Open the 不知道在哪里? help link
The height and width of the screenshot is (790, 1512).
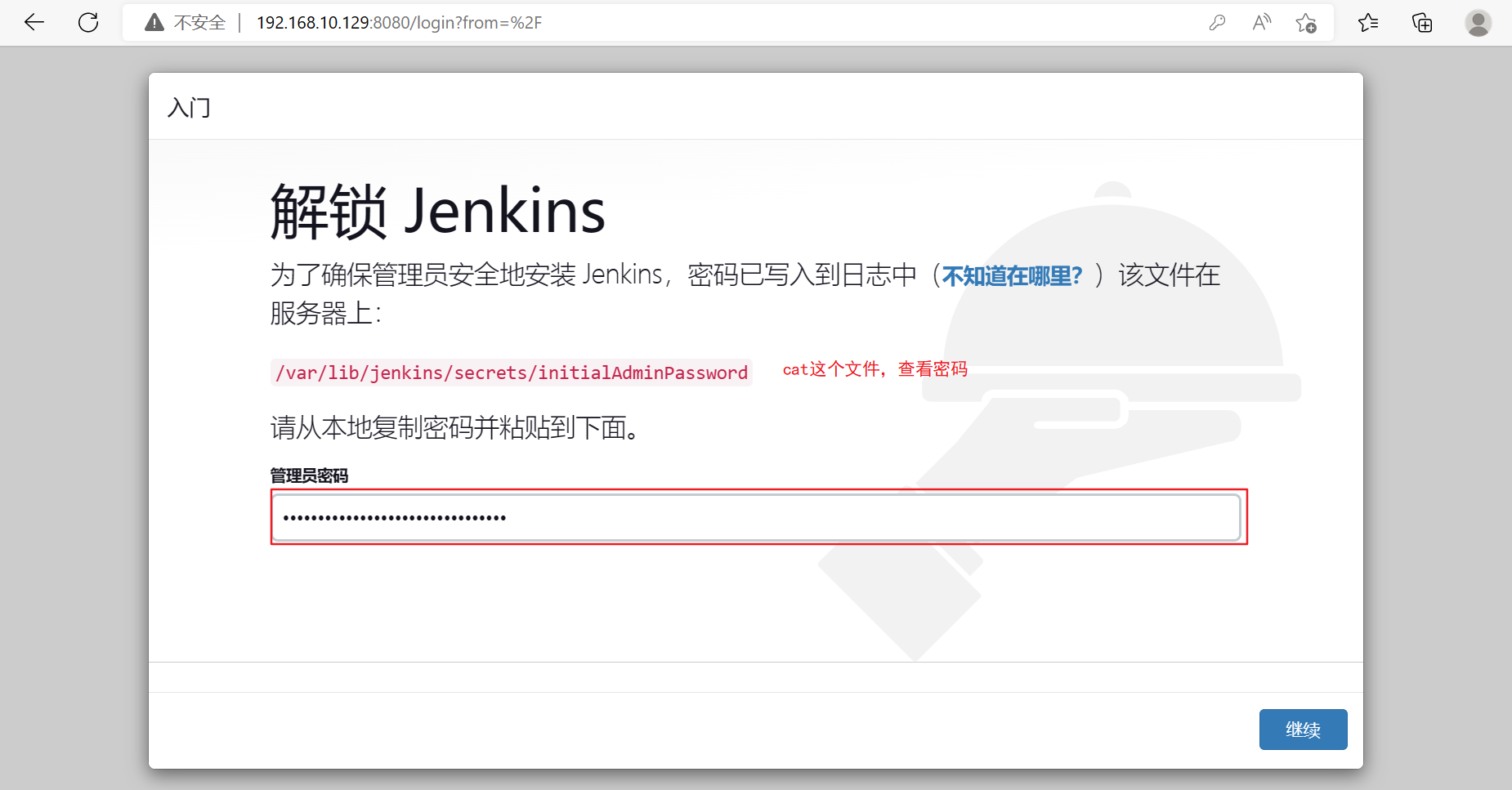(1012, 276)
